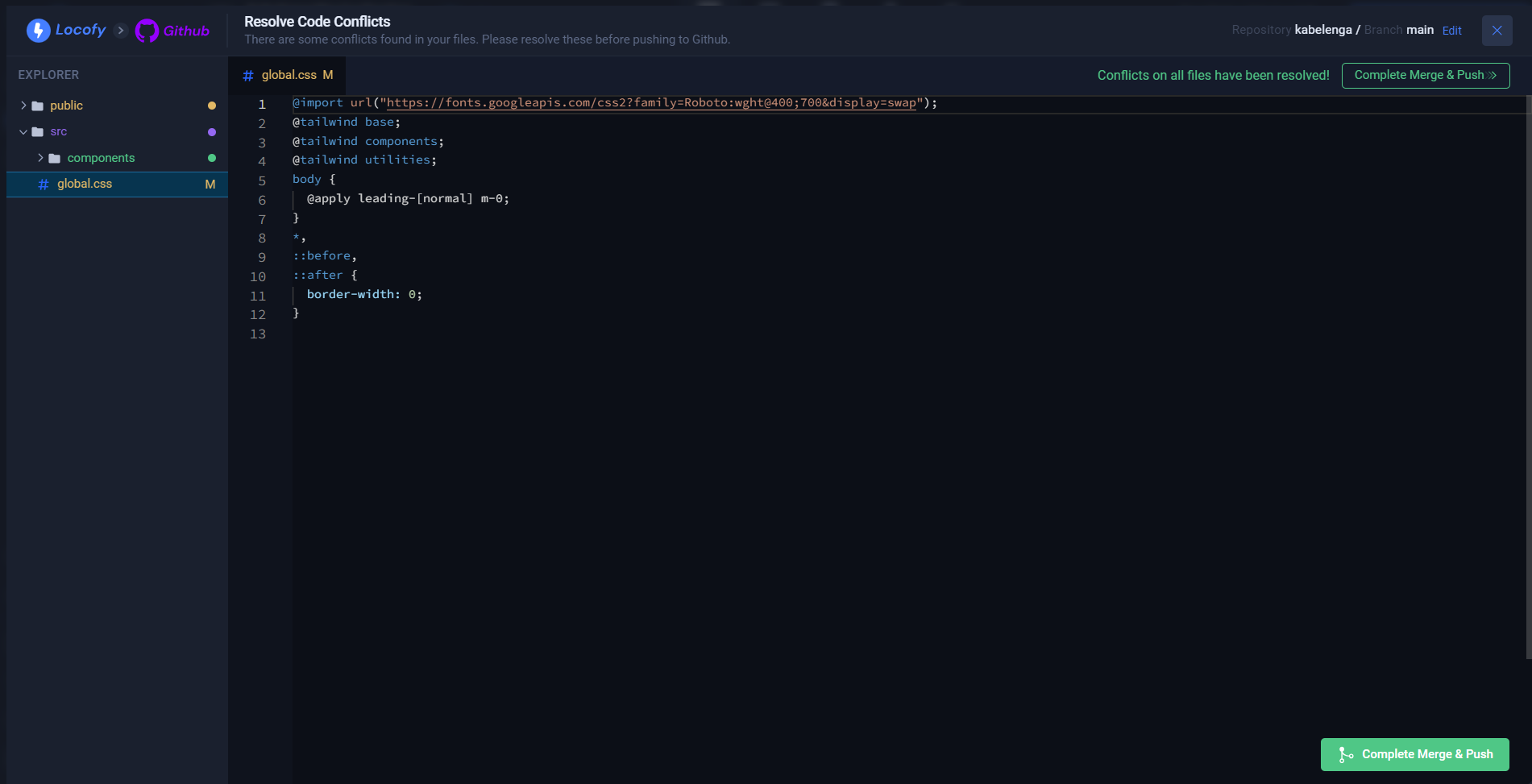Click the purple status dot beside src
This screenshot has width=1532, height=784.
click(x=211, y=131)
